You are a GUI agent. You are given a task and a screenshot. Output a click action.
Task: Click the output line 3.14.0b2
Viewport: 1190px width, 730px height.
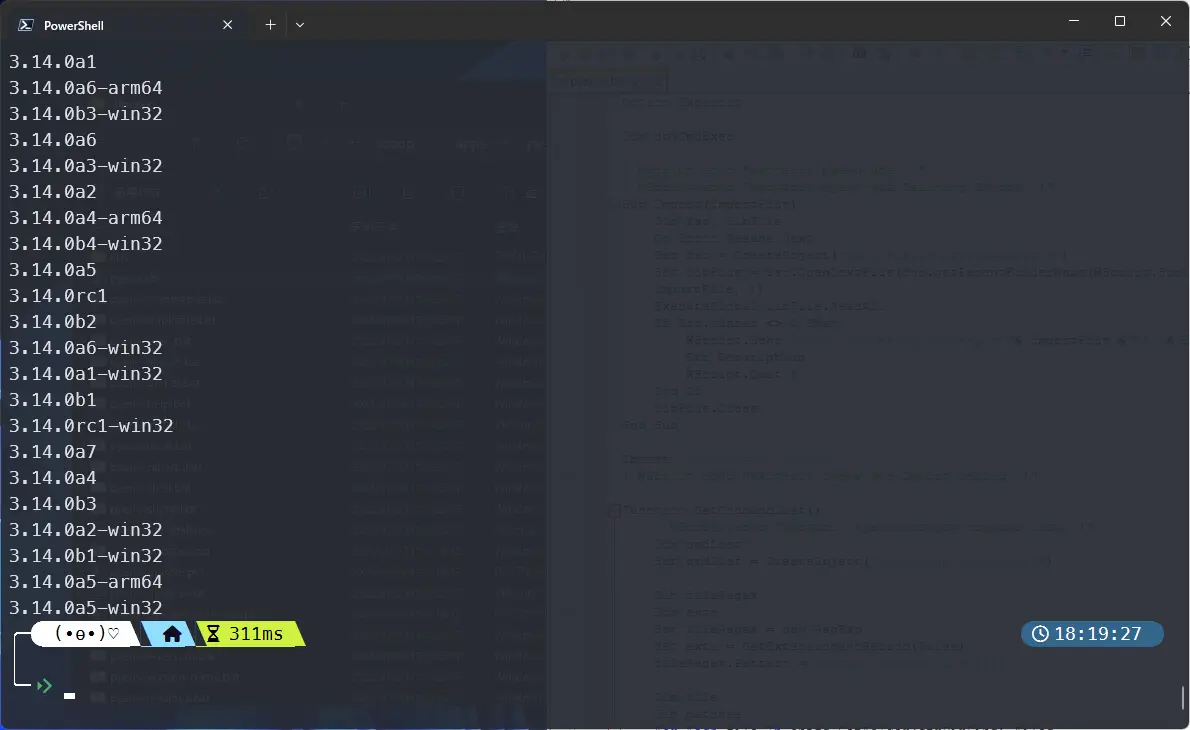coord(52,322)
